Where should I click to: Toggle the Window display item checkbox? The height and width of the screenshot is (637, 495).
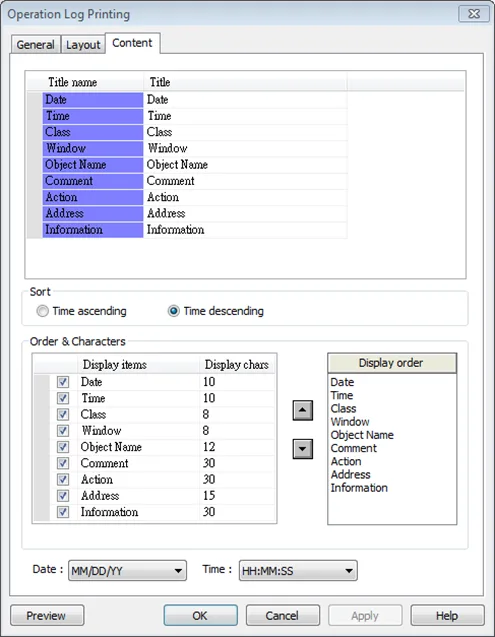tap(63, 431)
